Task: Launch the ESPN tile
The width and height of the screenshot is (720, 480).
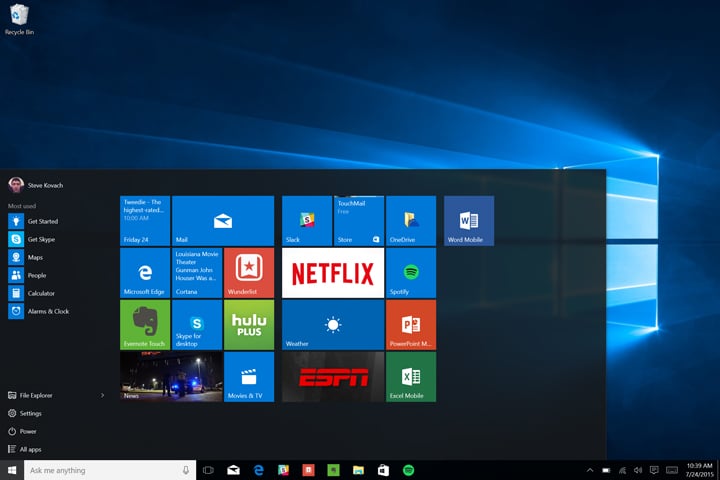Action: click(x=333, y=377)
